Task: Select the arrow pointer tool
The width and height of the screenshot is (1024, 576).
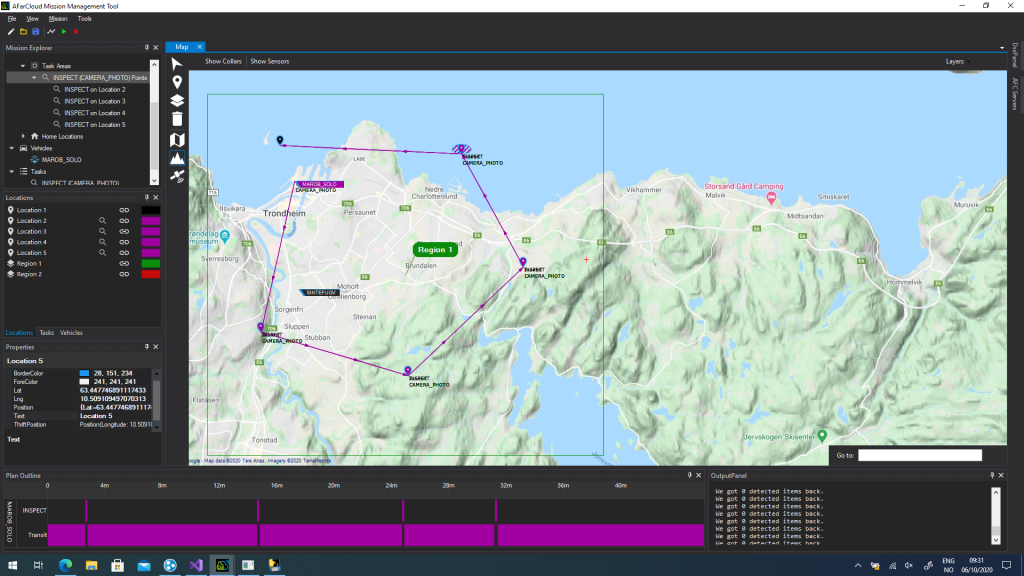Action: point(177,64)
